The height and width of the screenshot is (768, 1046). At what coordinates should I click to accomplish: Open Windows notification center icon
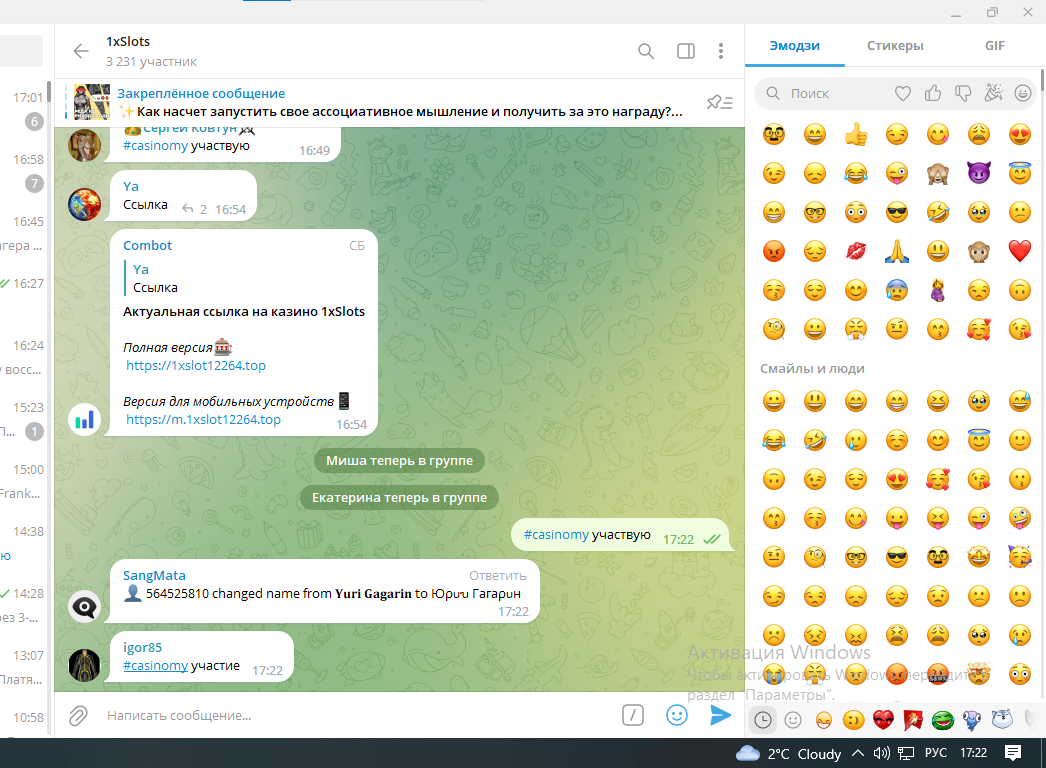tap(1013, 753)
